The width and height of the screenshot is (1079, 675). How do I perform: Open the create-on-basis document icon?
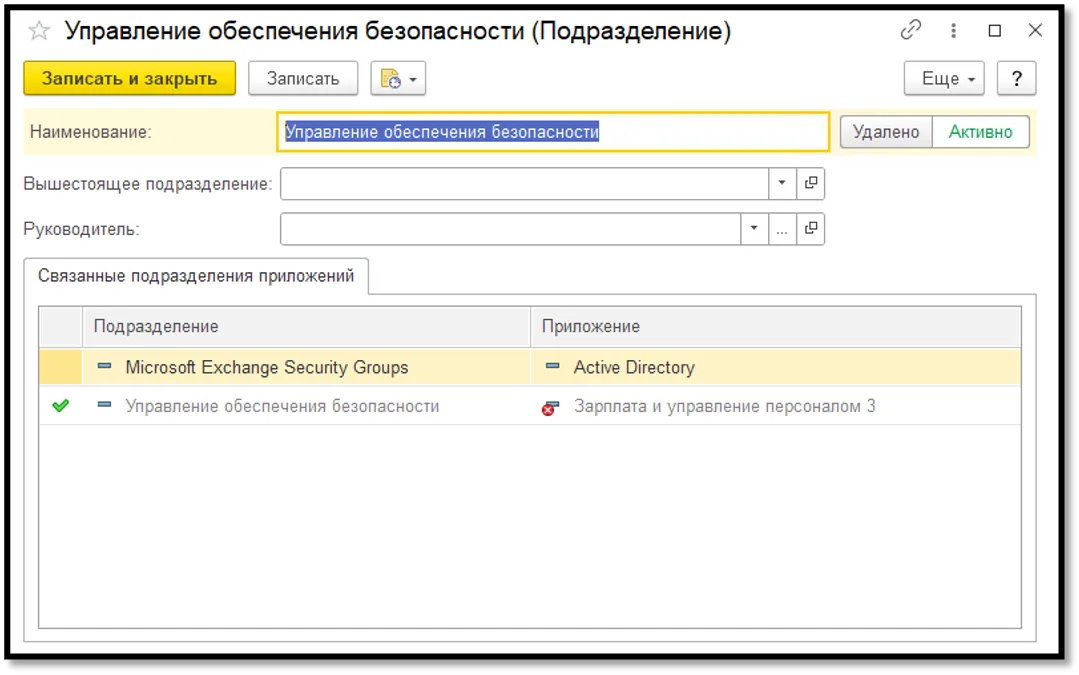pos(392,78)
